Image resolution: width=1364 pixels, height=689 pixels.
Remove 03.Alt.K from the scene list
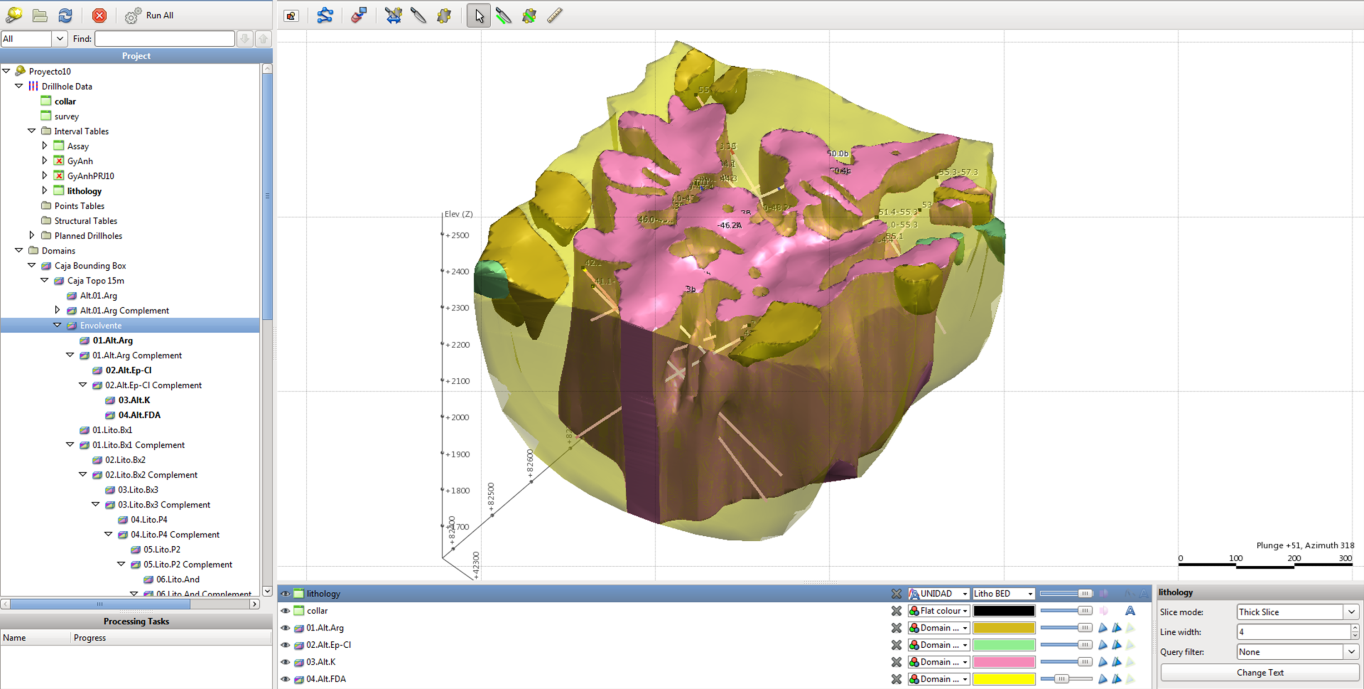click(x=896, y=662)
